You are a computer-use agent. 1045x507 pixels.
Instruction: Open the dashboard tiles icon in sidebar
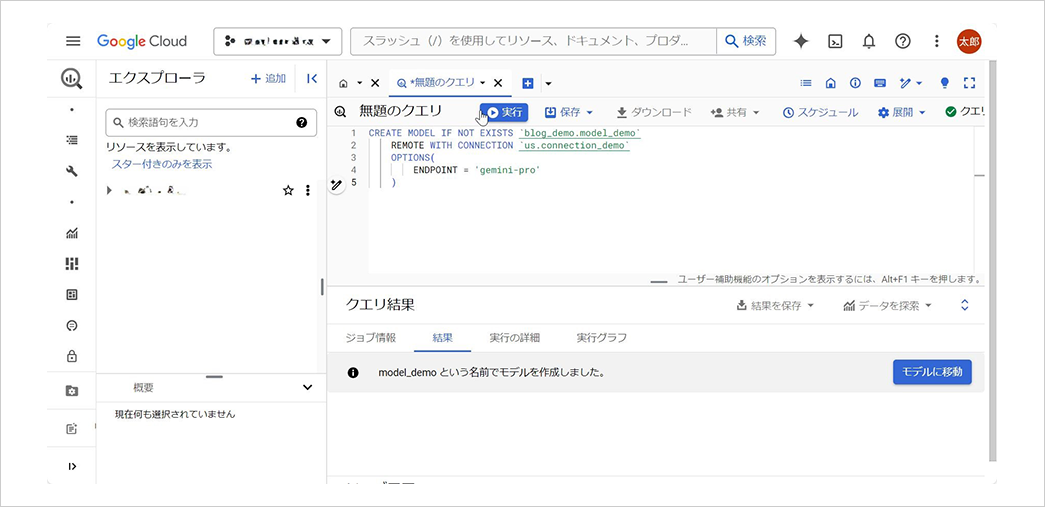tap(72, 264)
